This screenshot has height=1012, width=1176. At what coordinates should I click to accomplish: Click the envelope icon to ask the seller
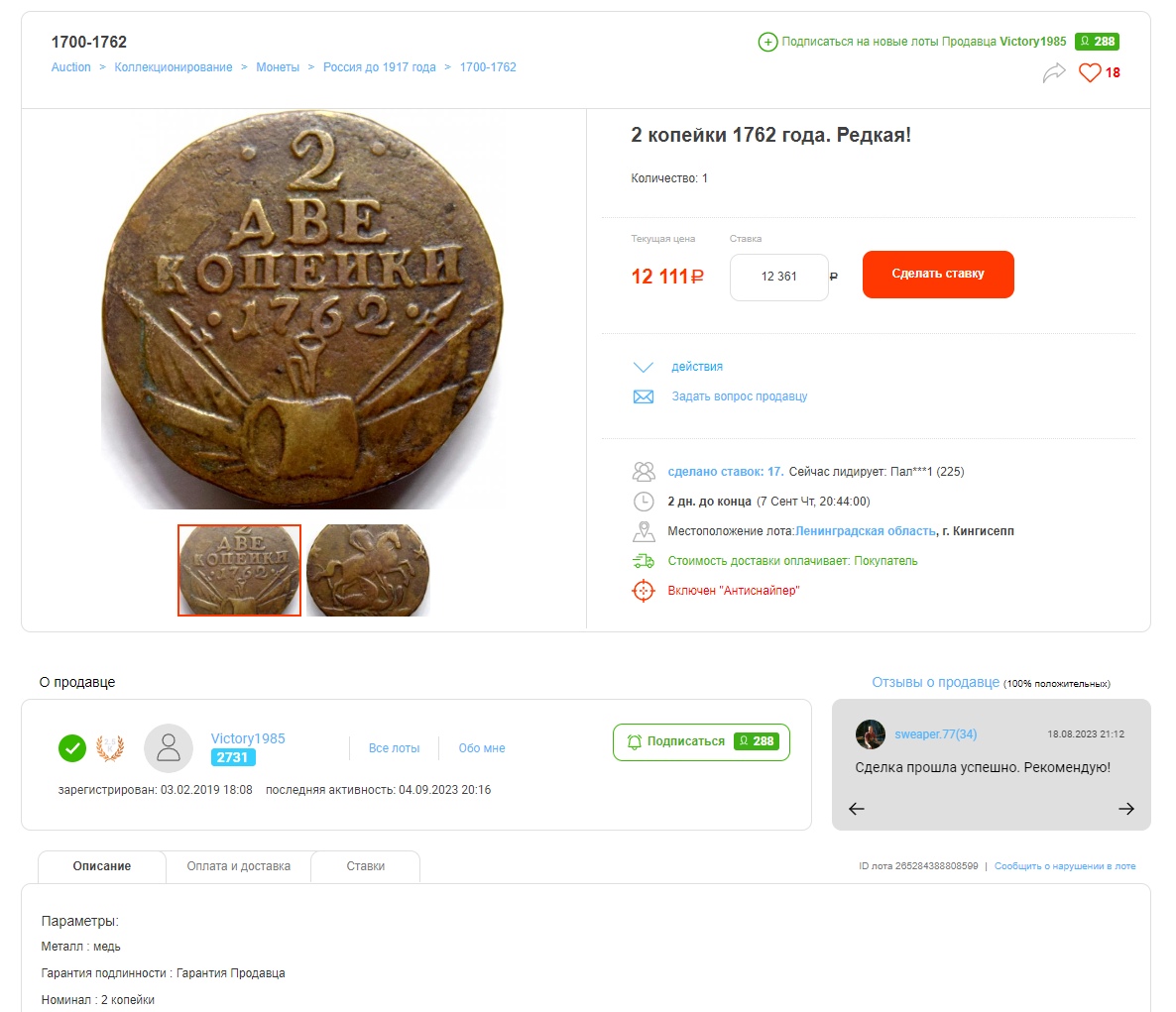point(644,396)
